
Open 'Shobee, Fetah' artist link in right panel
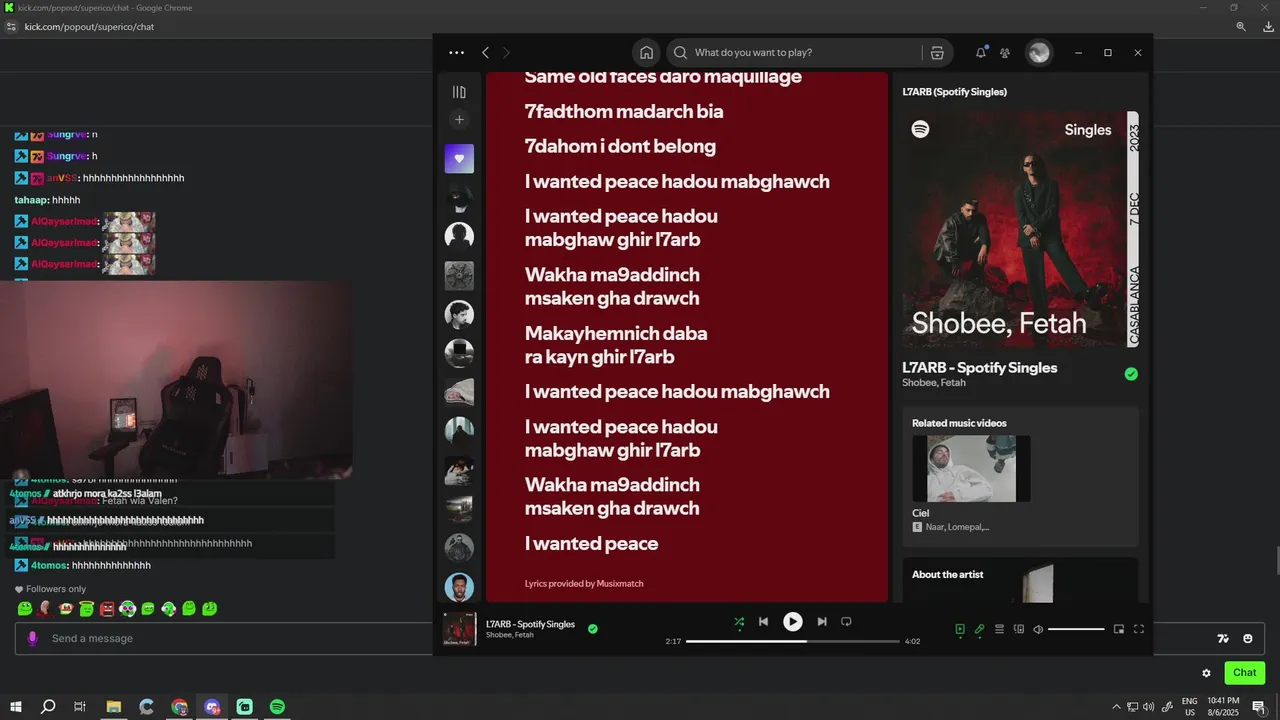934,383
